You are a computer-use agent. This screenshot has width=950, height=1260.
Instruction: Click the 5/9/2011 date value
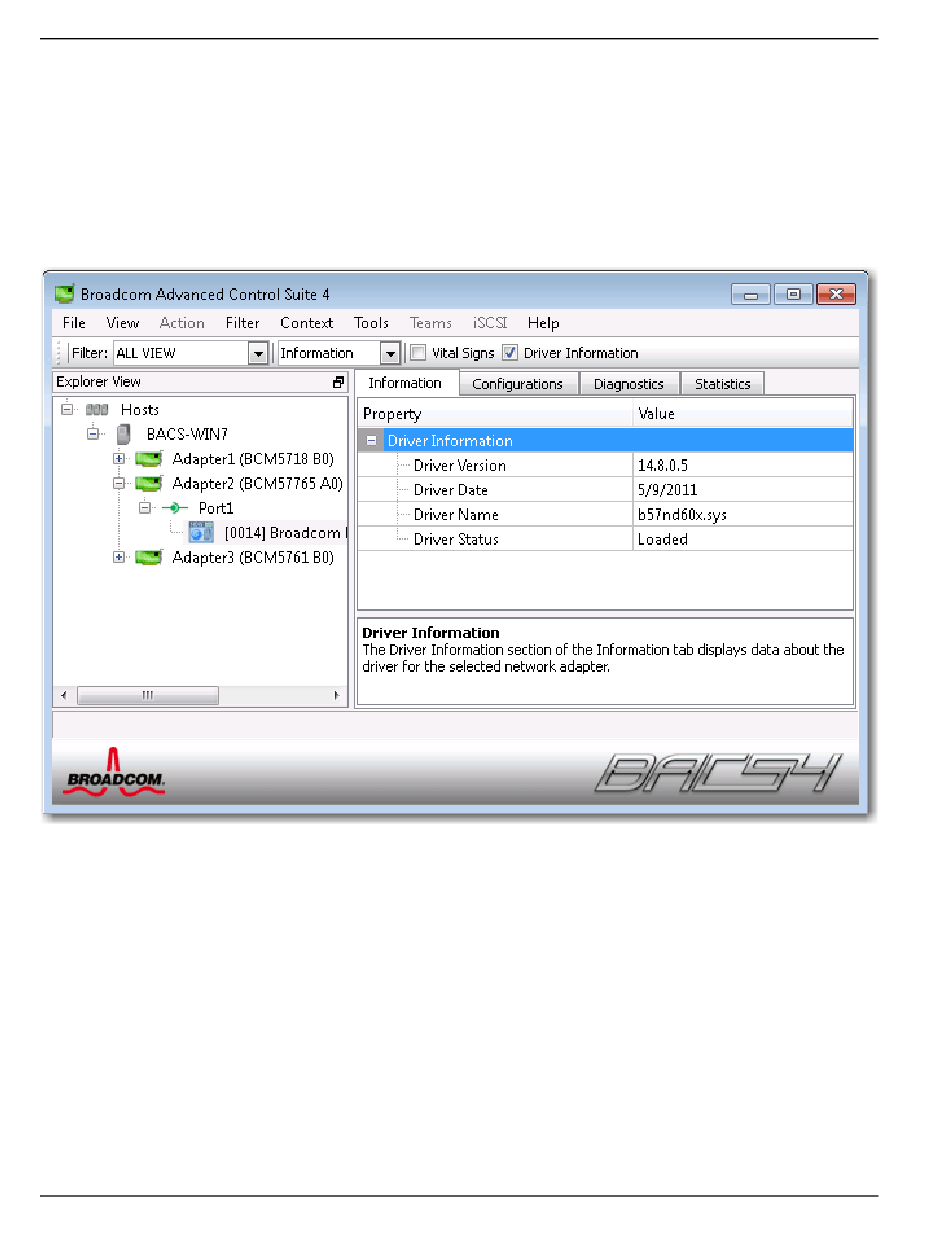pos(667,490)
